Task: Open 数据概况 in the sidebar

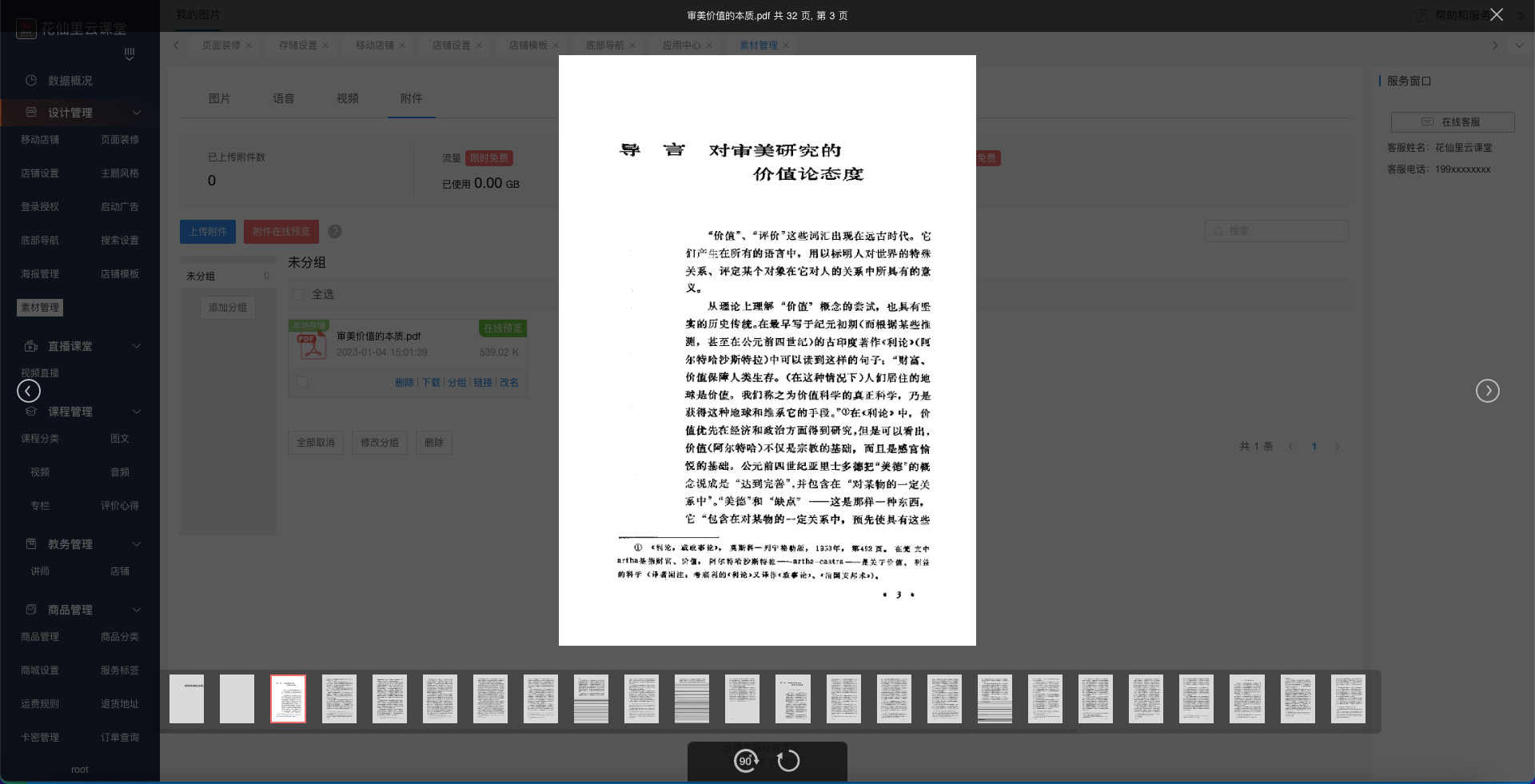Action: coord(70,81)
